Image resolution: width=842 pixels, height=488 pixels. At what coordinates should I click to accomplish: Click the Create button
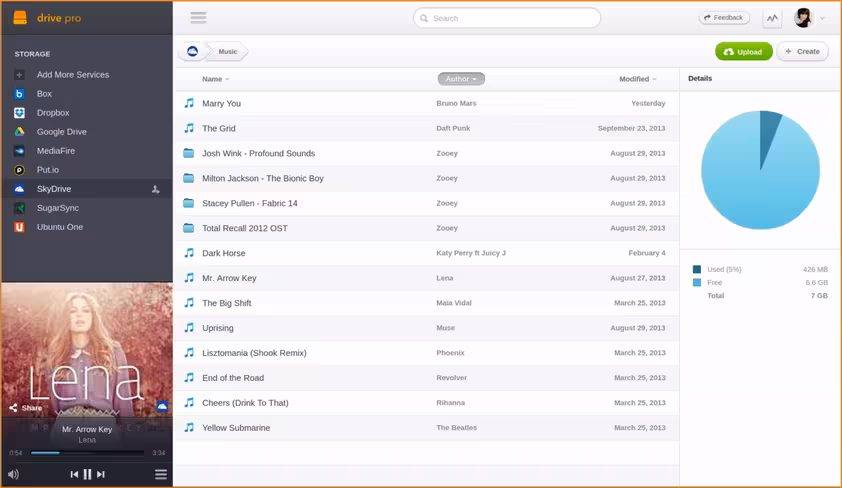coord(802,52)
